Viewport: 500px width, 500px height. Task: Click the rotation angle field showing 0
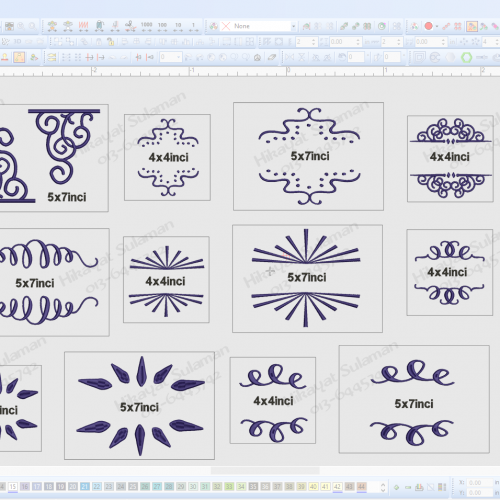(356, 57)
